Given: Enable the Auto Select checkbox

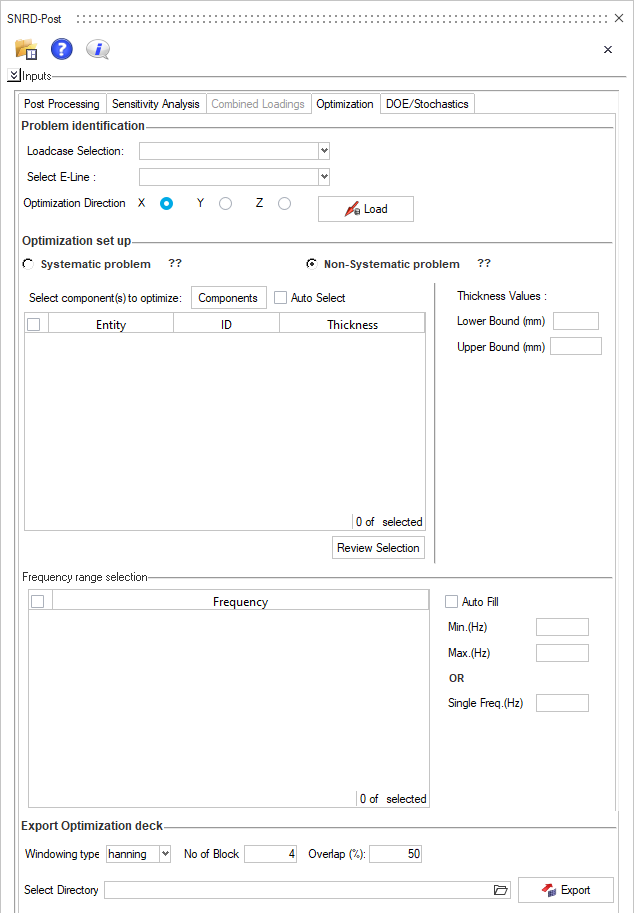Looking at the screenshot, I should click(x=280, y=298).
